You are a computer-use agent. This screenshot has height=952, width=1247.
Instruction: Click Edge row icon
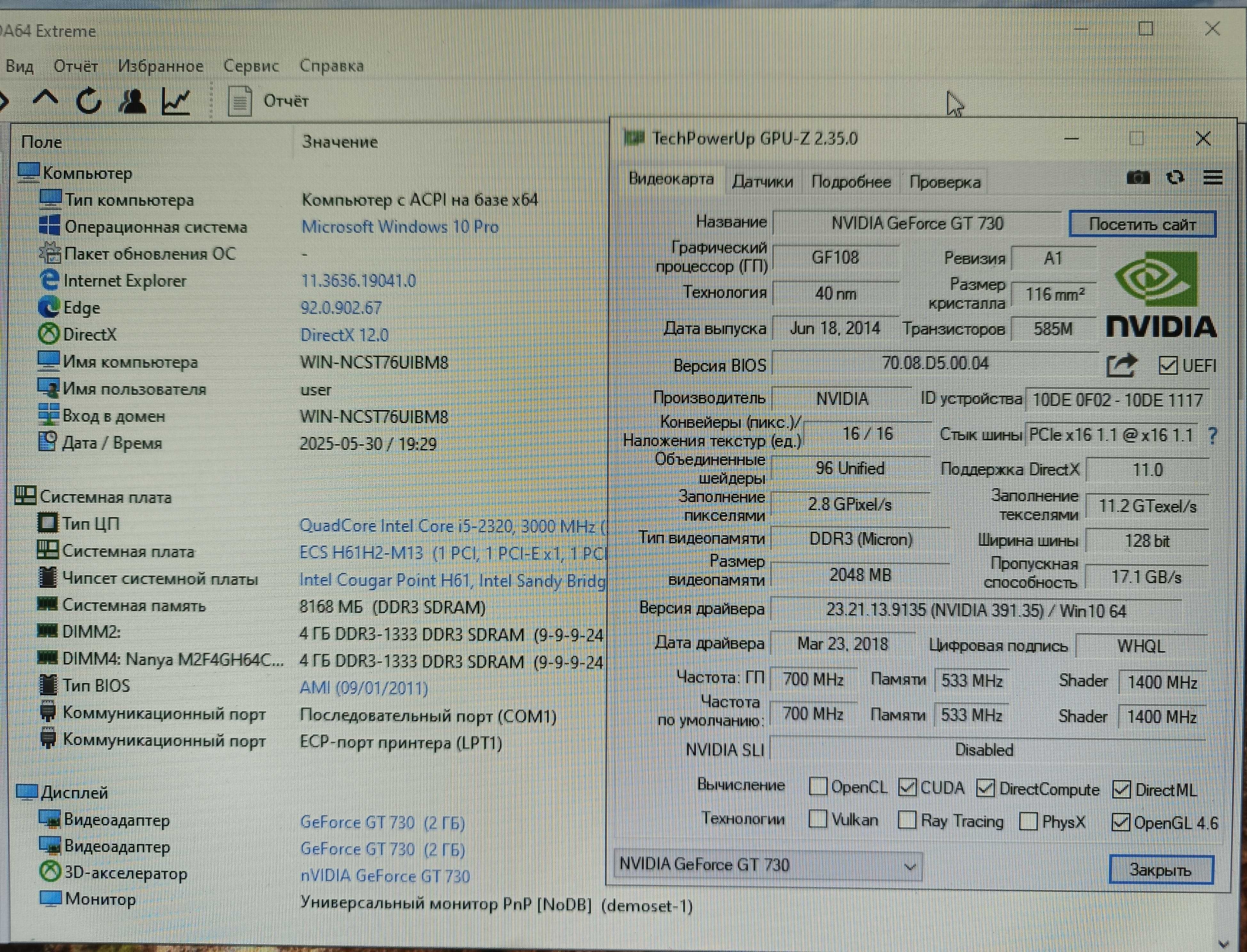click(x=49, y=306)
